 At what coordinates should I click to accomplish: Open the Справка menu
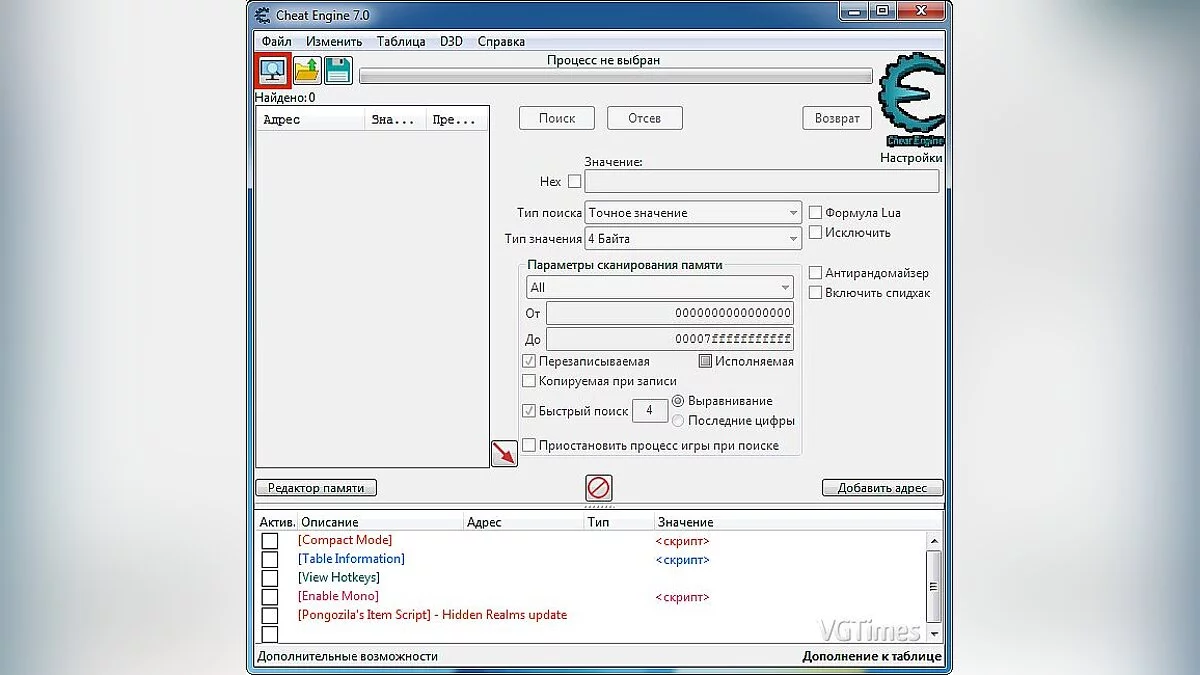501,41
